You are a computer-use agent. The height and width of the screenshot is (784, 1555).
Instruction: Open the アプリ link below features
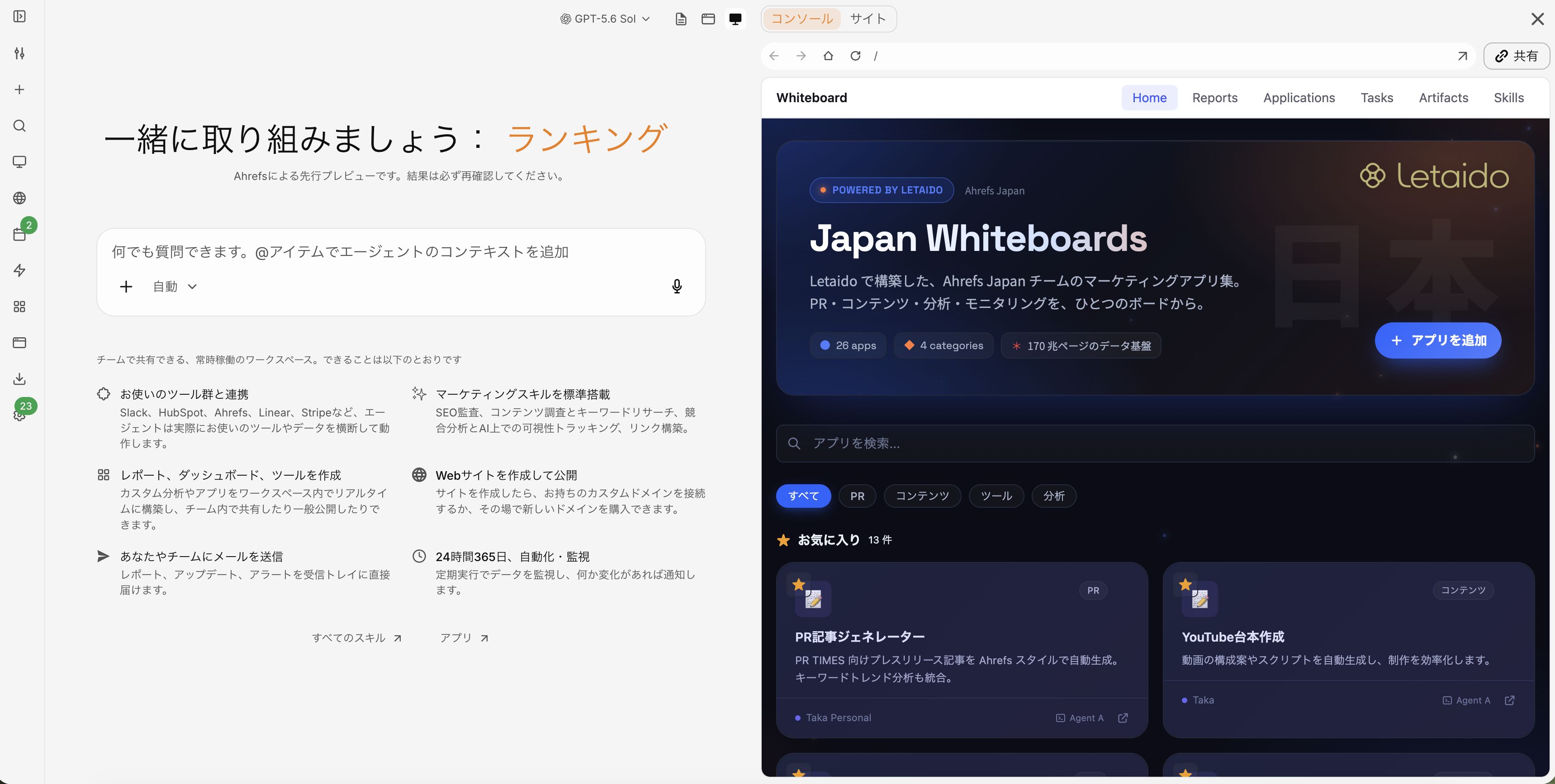[464, 638]
